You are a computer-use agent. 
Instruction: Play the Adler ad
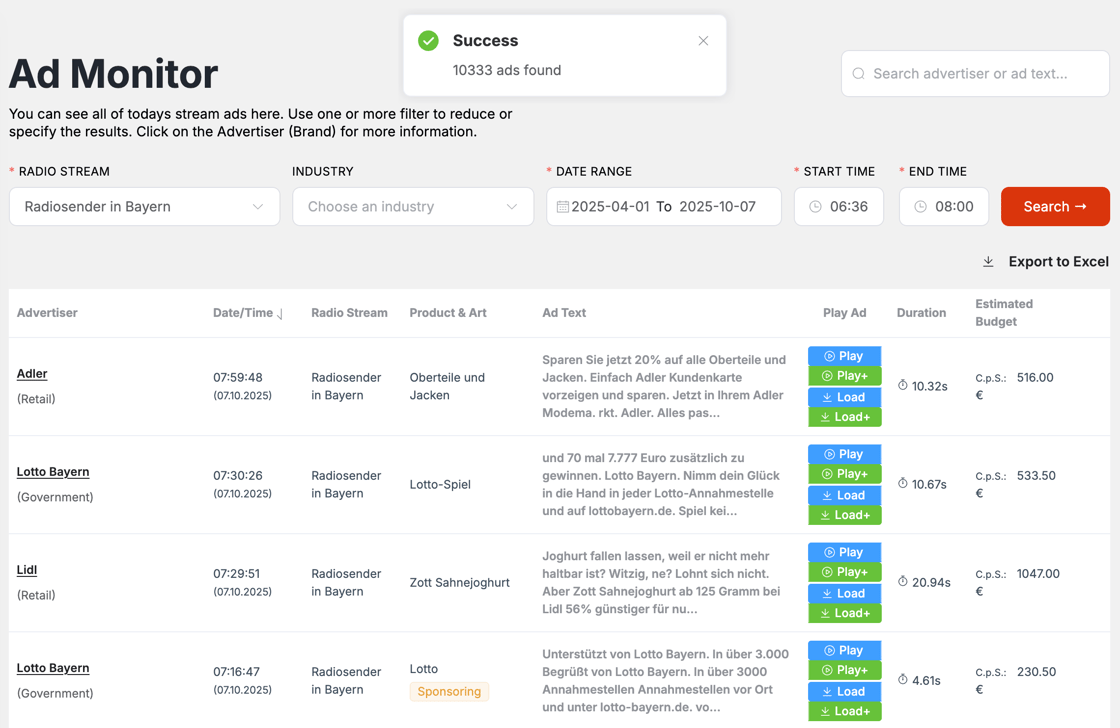coord(844,356)
